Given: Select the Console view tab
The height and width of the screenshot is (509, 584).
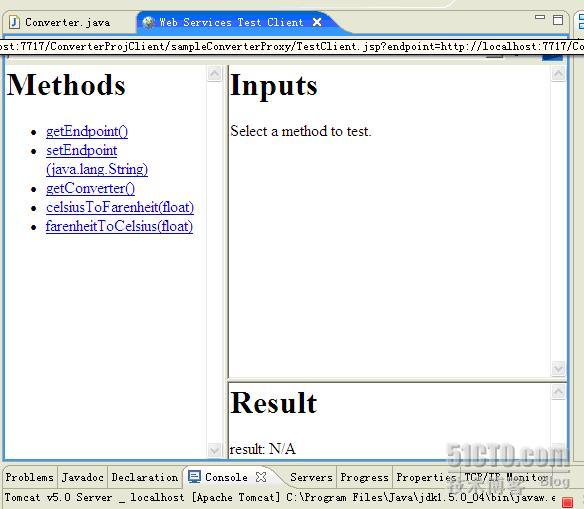Looking at the screenshot, I should [226, 477].
